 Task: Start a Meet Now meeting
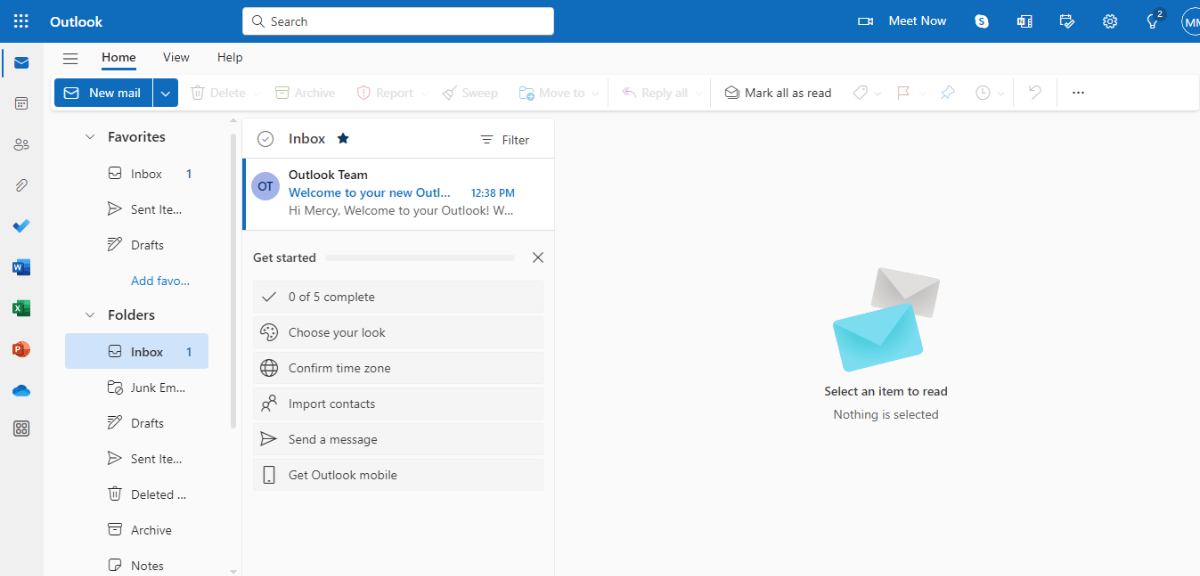click(x=903, y=20)
